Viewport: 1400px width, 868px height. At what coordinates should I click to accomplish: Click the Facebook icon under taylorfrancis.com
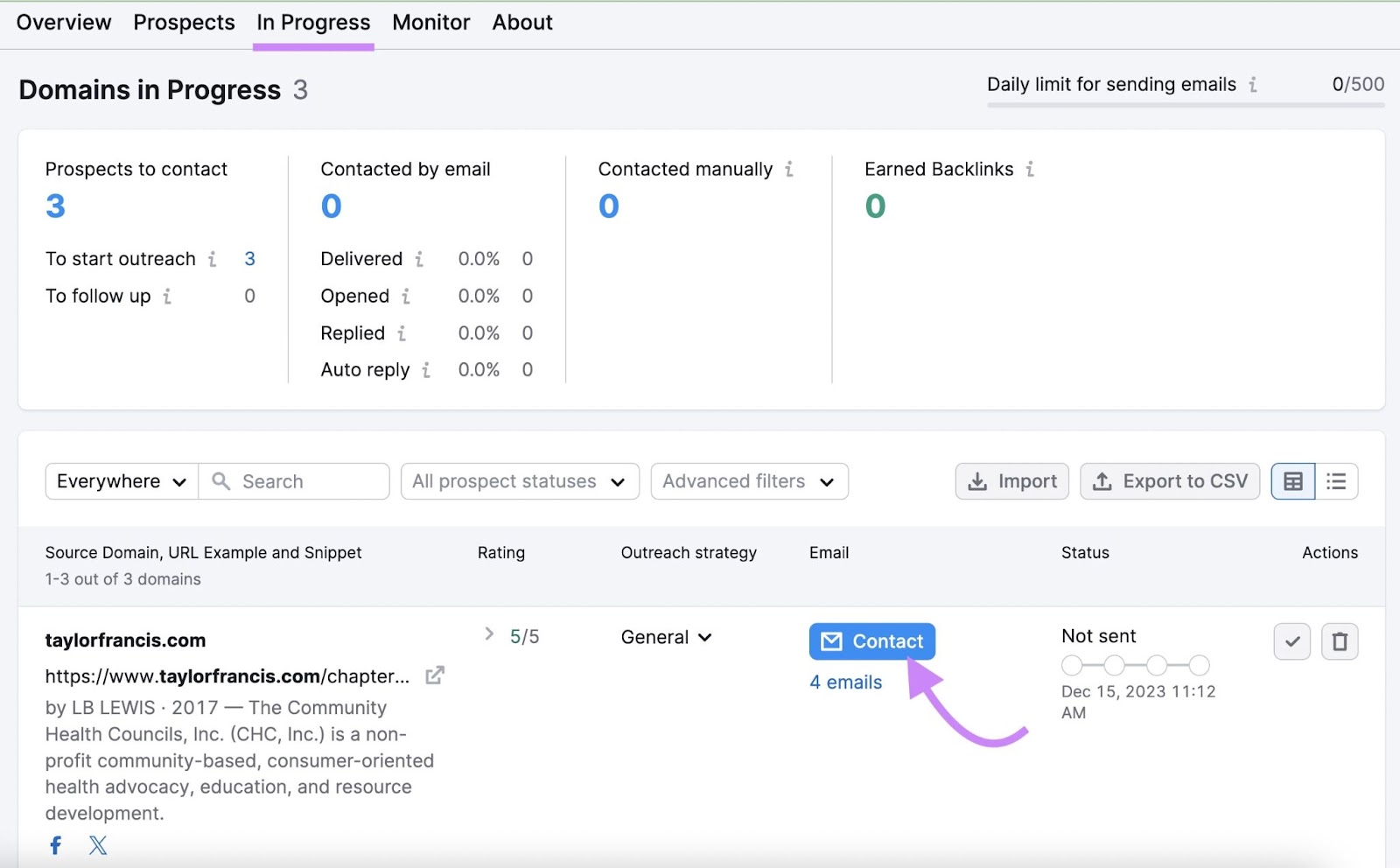(55, 845)
